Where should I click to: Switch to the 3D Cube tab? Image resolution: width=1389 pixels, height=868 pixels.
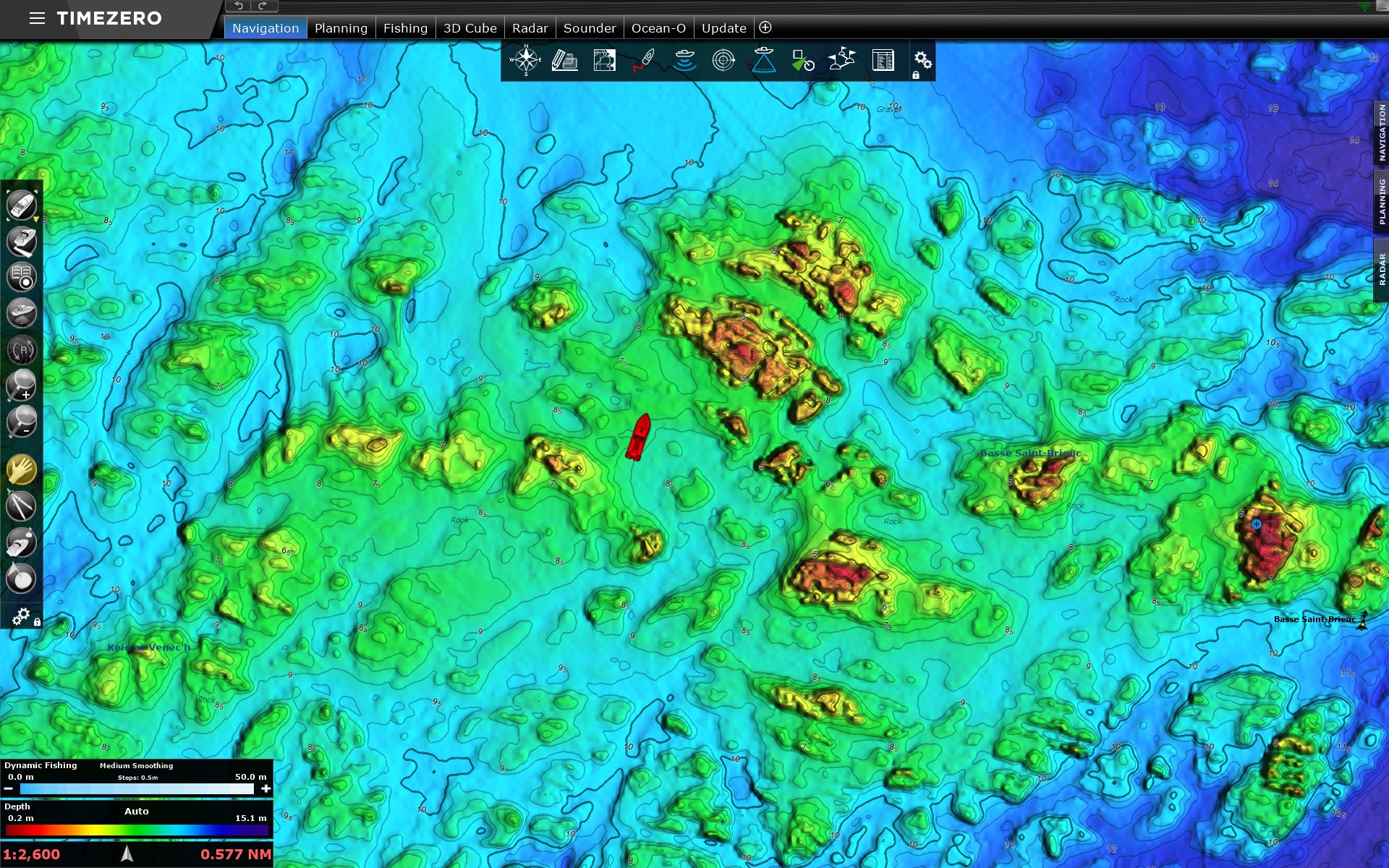[470, 28]
